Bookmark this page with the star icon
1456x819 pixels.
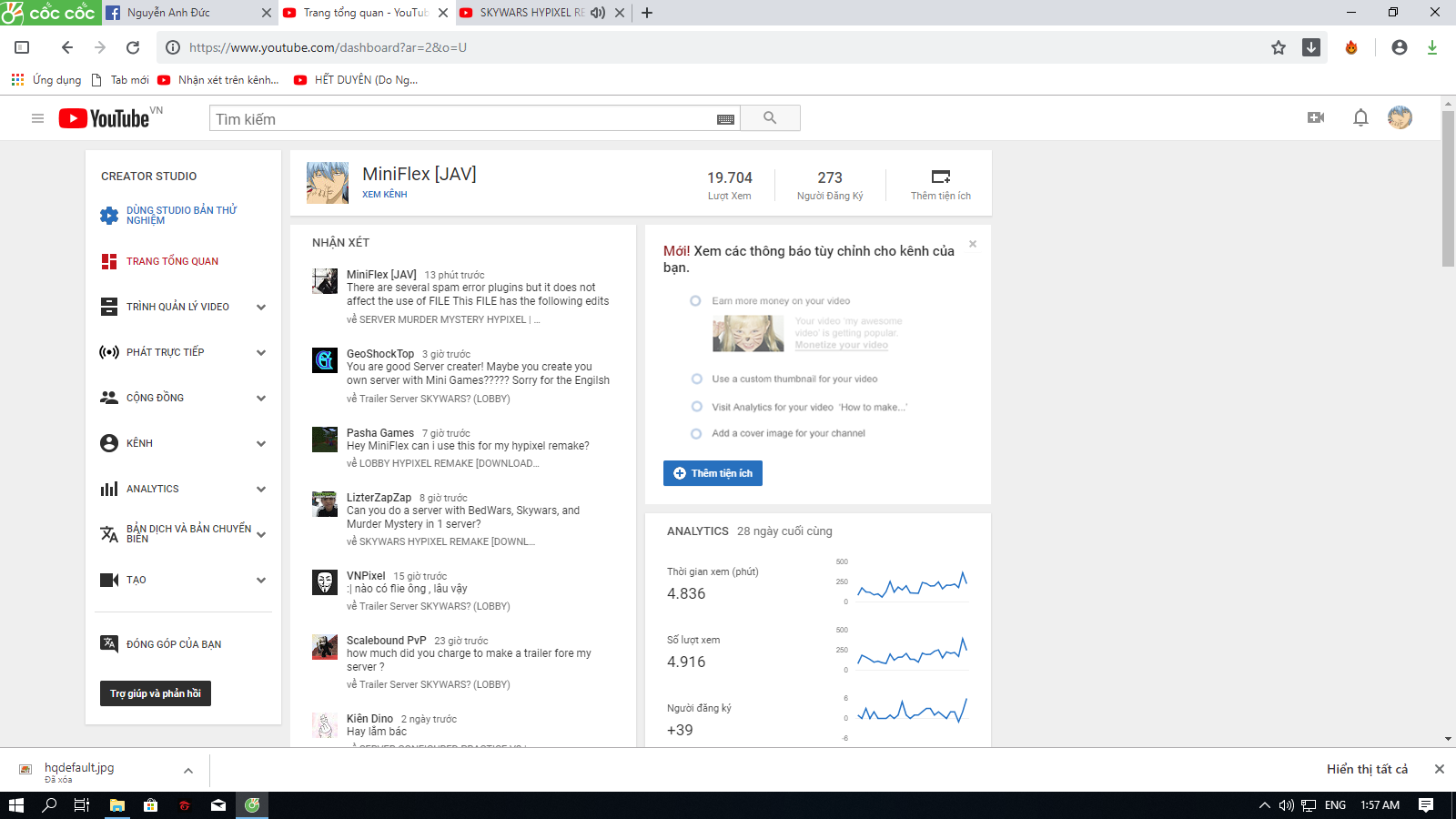[x=1279, y=47]
